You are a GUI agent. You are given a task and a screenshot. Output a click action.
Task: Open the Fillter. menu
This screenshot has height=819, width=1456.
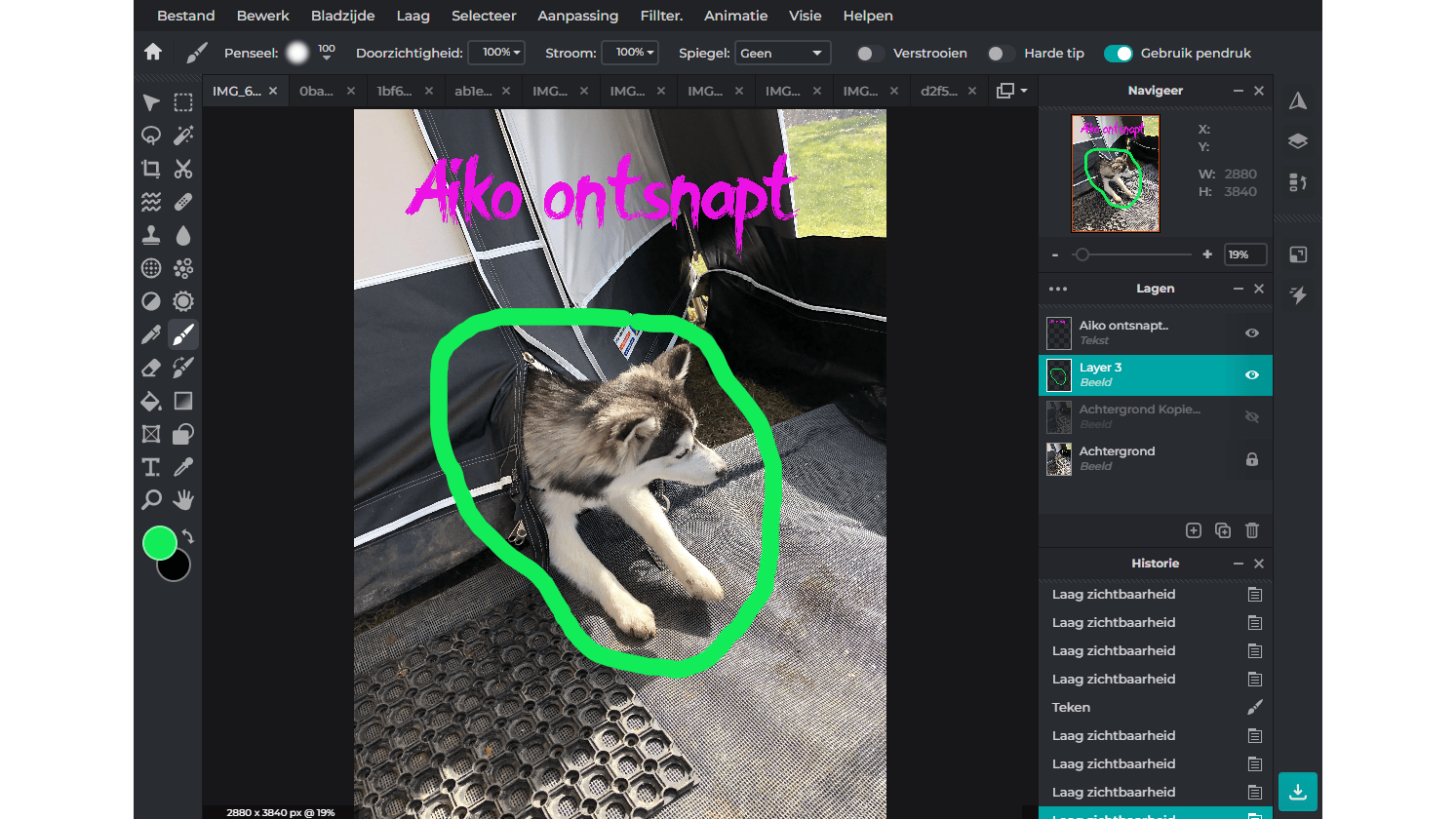tap(661, 16)
